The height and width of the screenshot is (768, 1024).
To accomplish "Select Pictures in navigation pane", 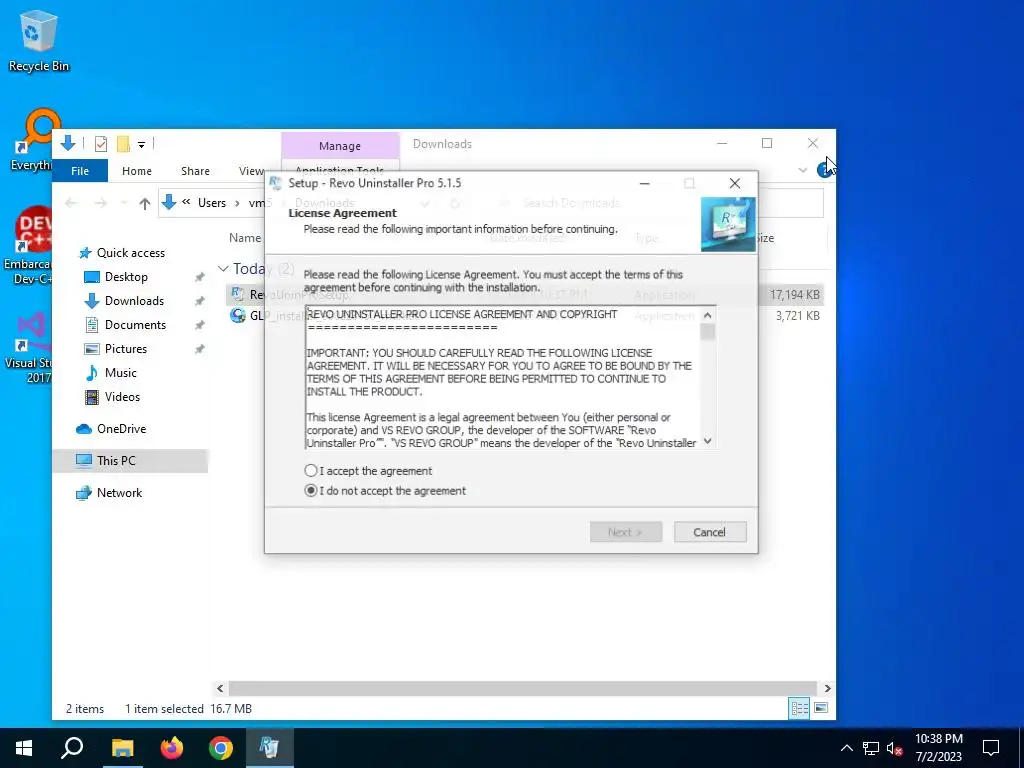I will pyautogui.click(x=125, y=349).
